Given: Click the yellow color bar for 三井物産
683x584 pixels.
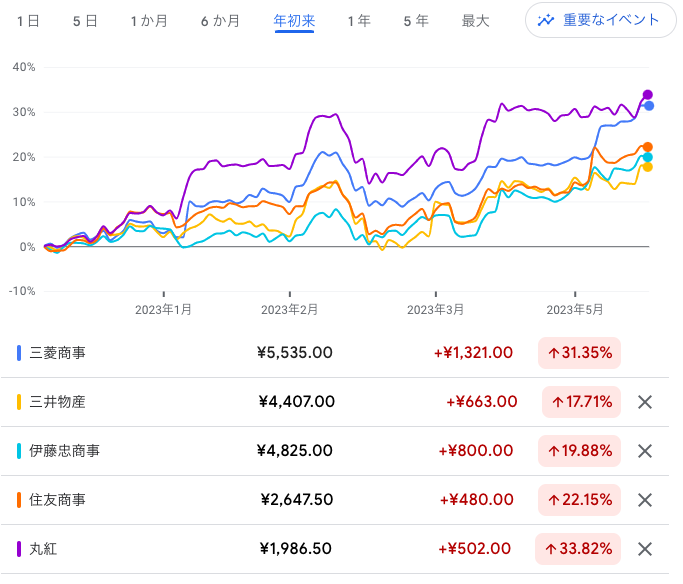Looking at the screenshot, I should click(x=19, y=402).
